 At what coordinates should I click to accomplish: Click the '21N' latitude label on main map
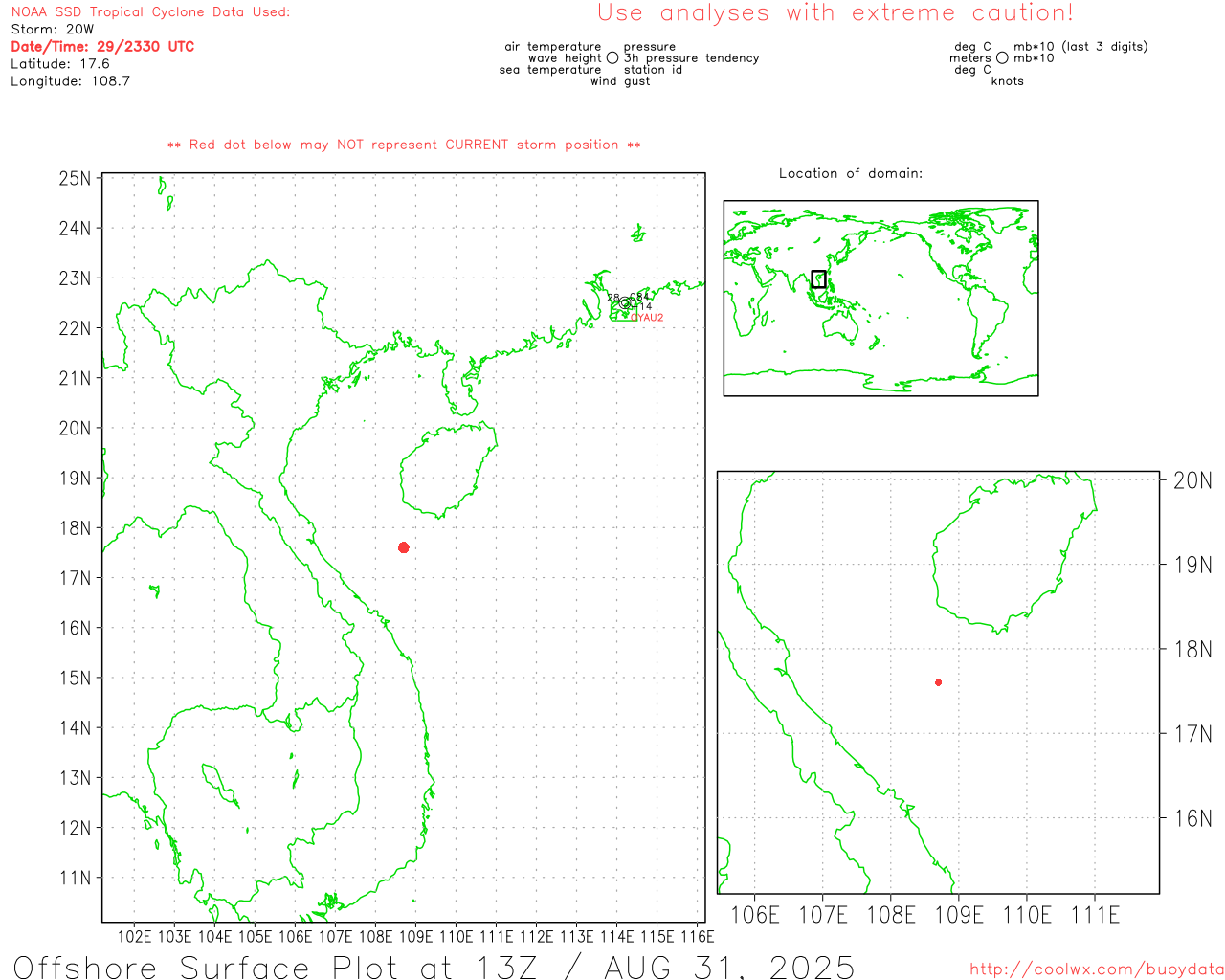click(75, 378)
